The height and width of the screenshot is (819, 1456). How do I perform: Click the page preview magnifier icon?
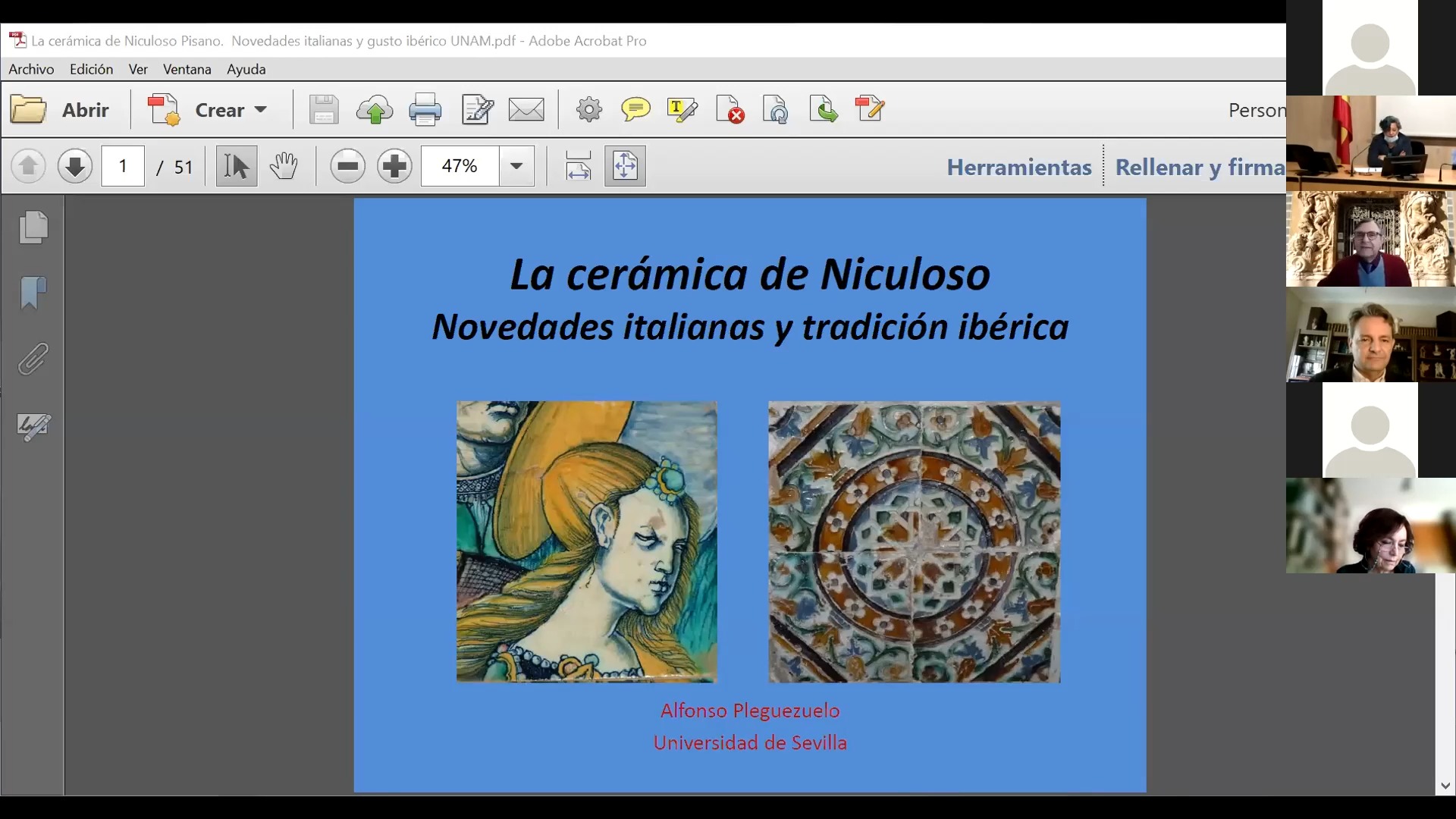tap(776, 110)
